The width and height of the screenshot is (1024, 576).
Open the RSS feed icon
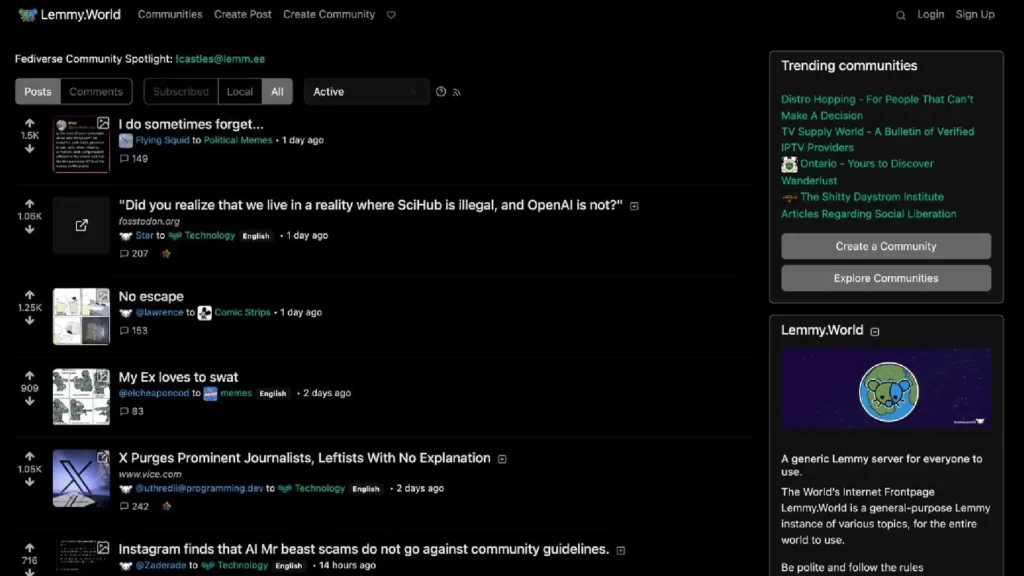457,92
